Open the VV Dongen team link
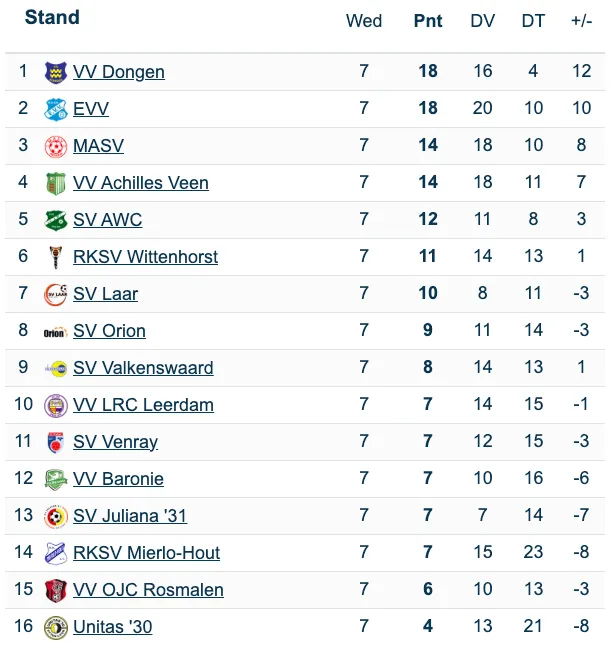The width and height of the screenshot is (614, 655). tap(119, 72)
